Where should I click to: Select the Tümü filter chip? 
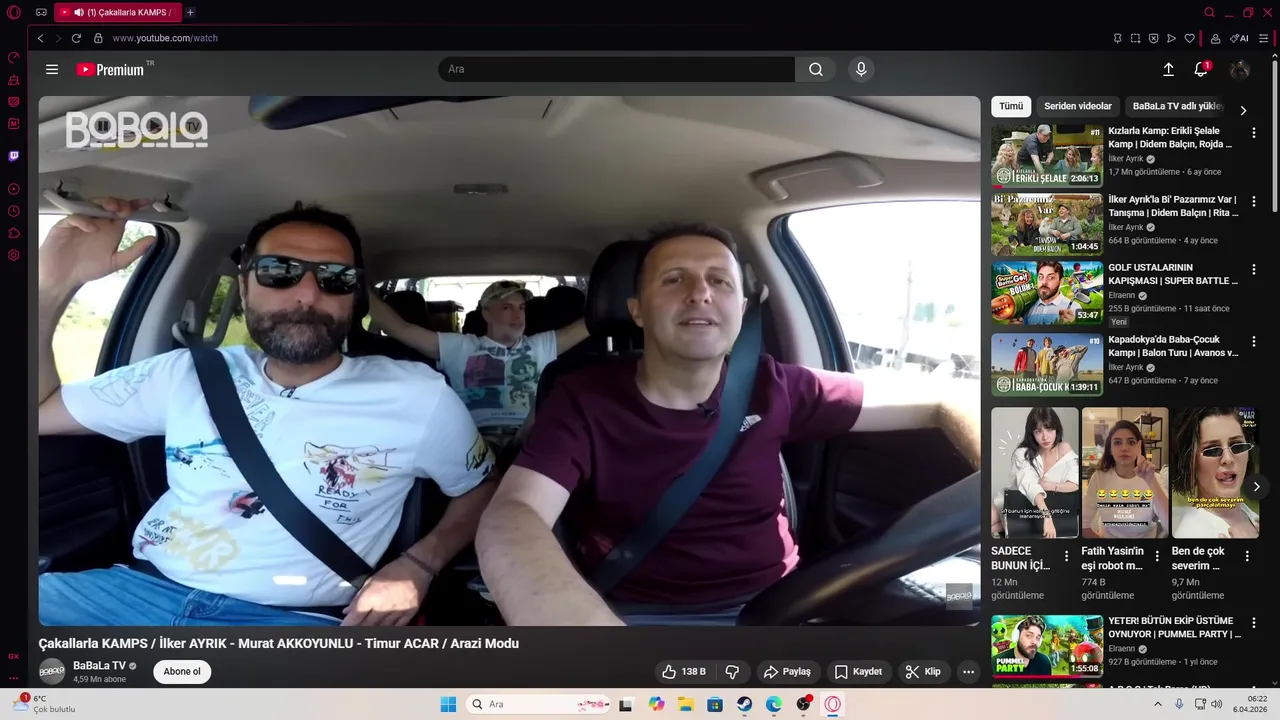pos(1011,106)
